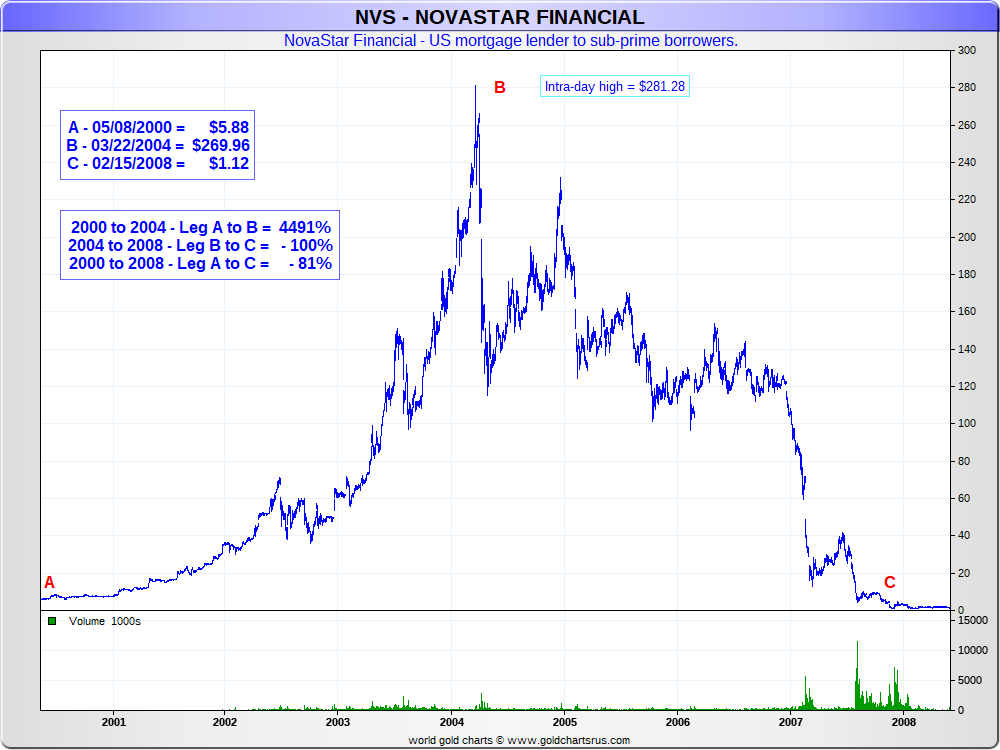This screenshot has width=1000, height=750.
Task: Click the 2004 x-axis label
Action: coord(451,722)
